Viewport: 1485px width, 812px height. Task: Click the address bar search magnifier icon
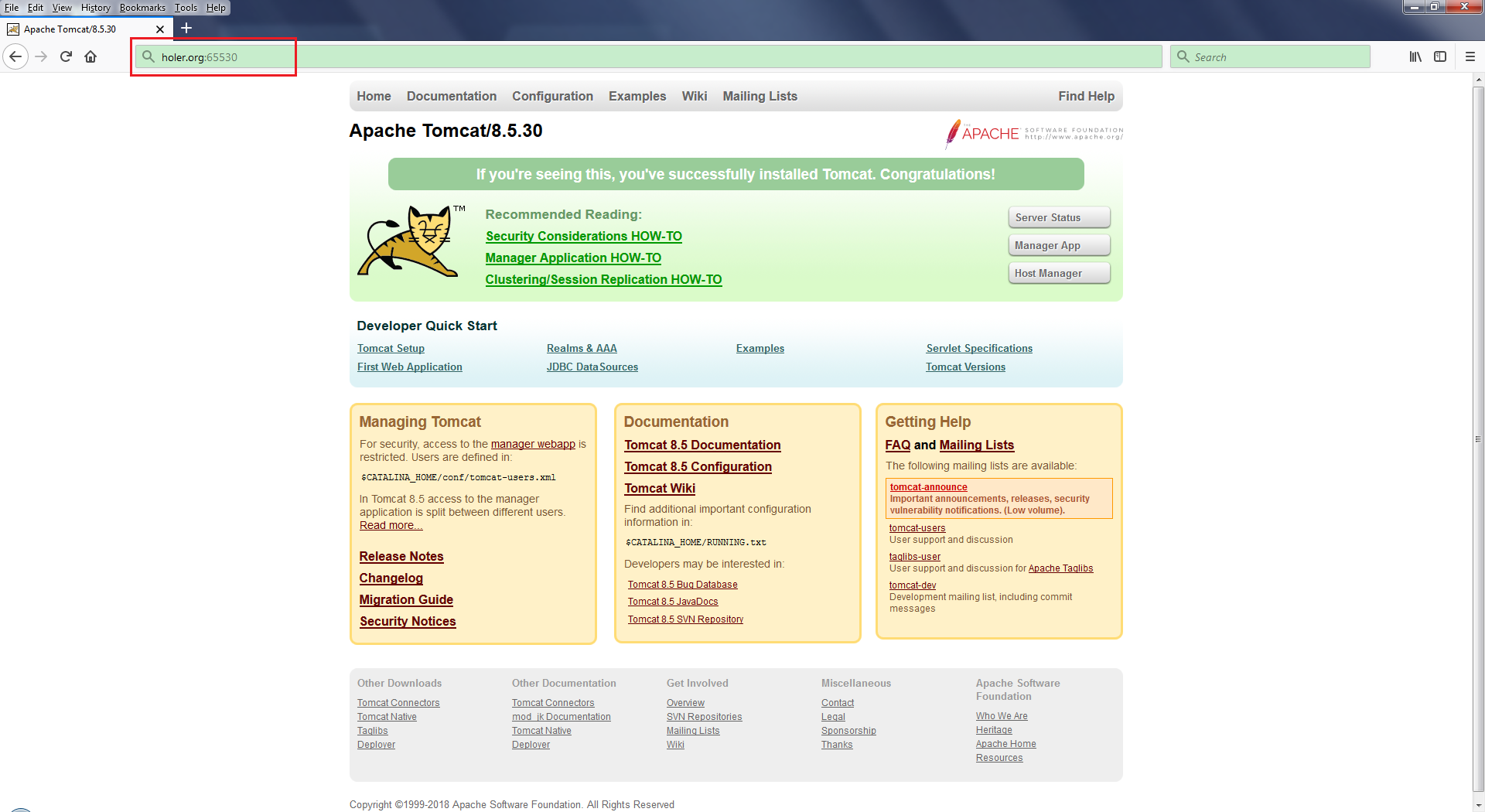(x=148, y=56)
